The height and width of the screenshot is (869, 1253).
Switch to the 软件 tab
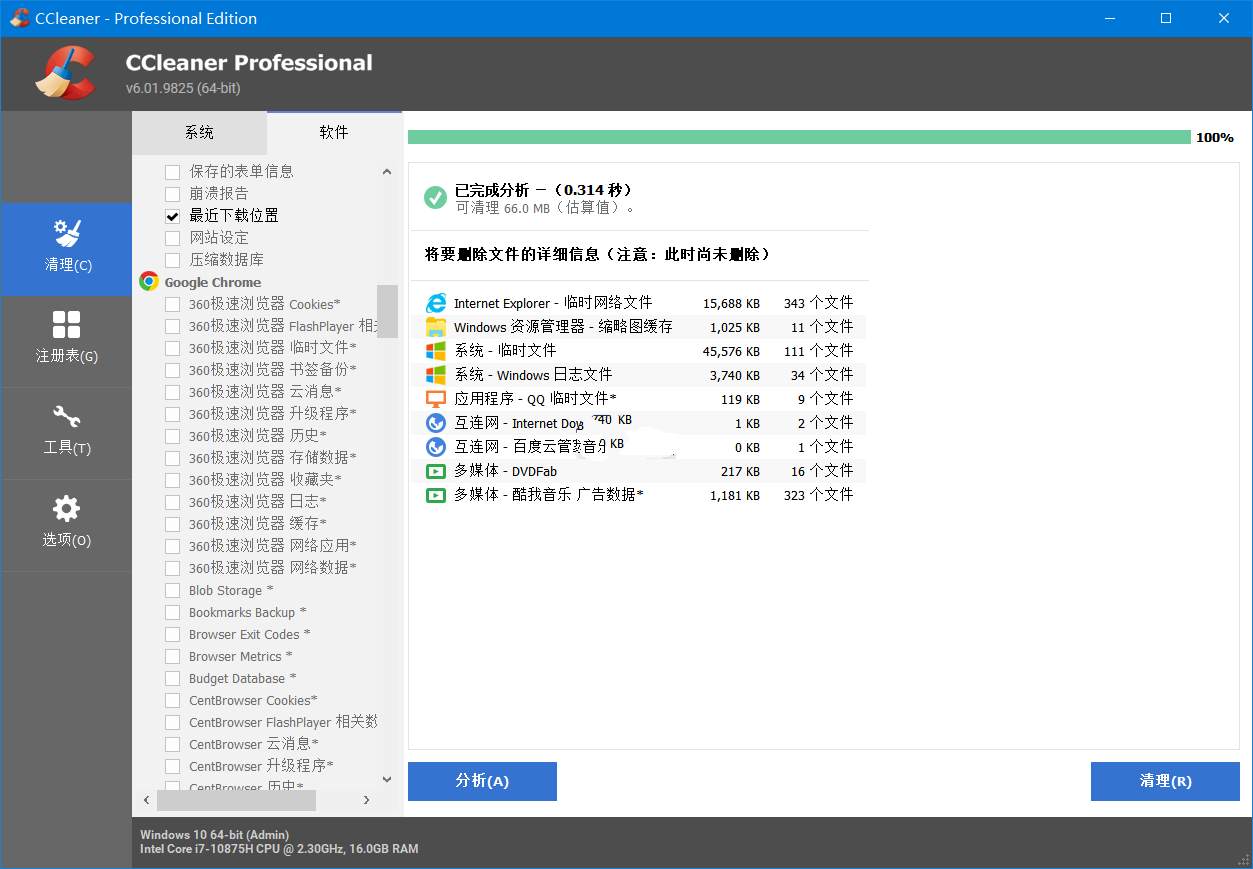tap(333, 131)
